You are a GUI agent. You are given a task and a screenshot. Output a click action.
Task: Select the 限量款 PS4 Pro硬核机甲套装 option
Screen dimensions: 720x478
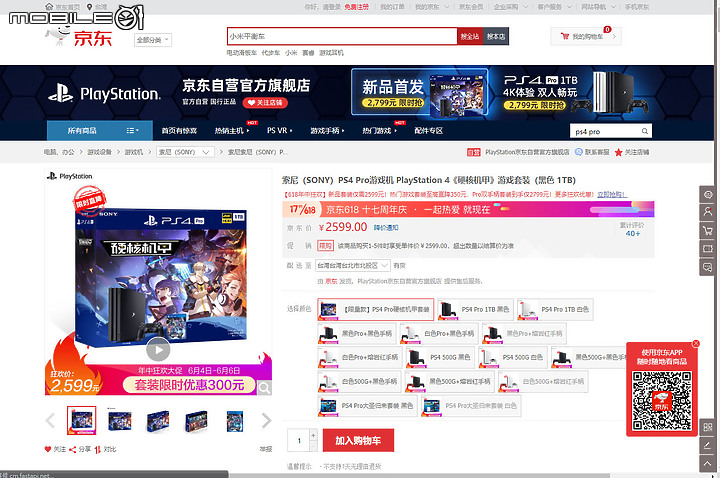coord(375,309)
